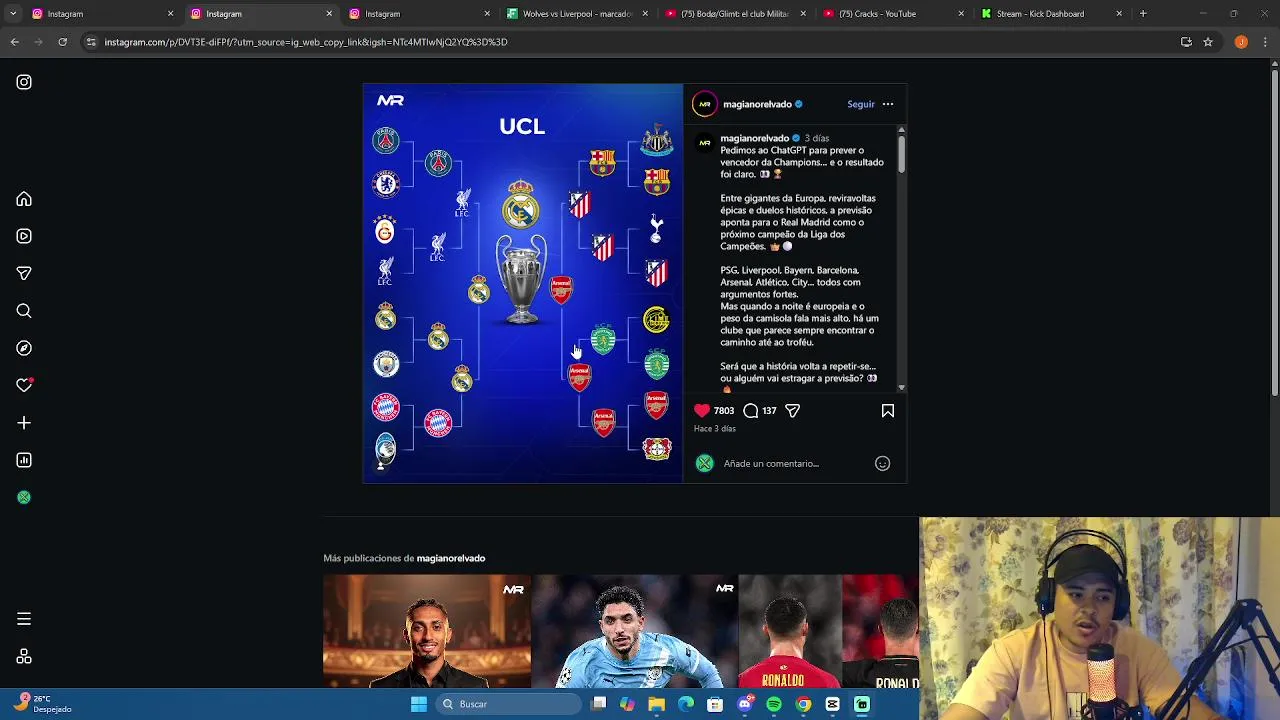
Task: Share the post with send icon
Action: (792, 410)
